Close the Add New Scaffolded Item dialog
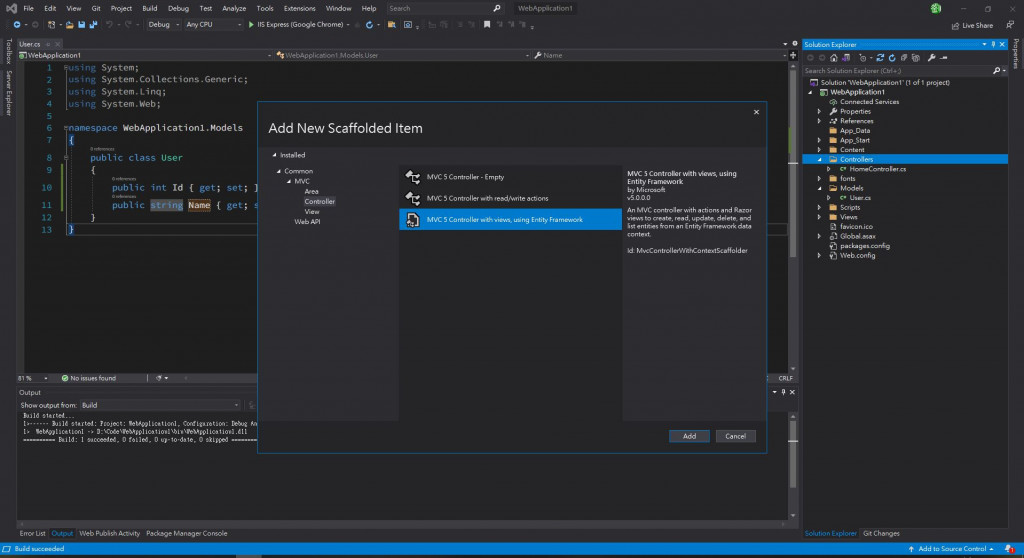 coord(756,112)
